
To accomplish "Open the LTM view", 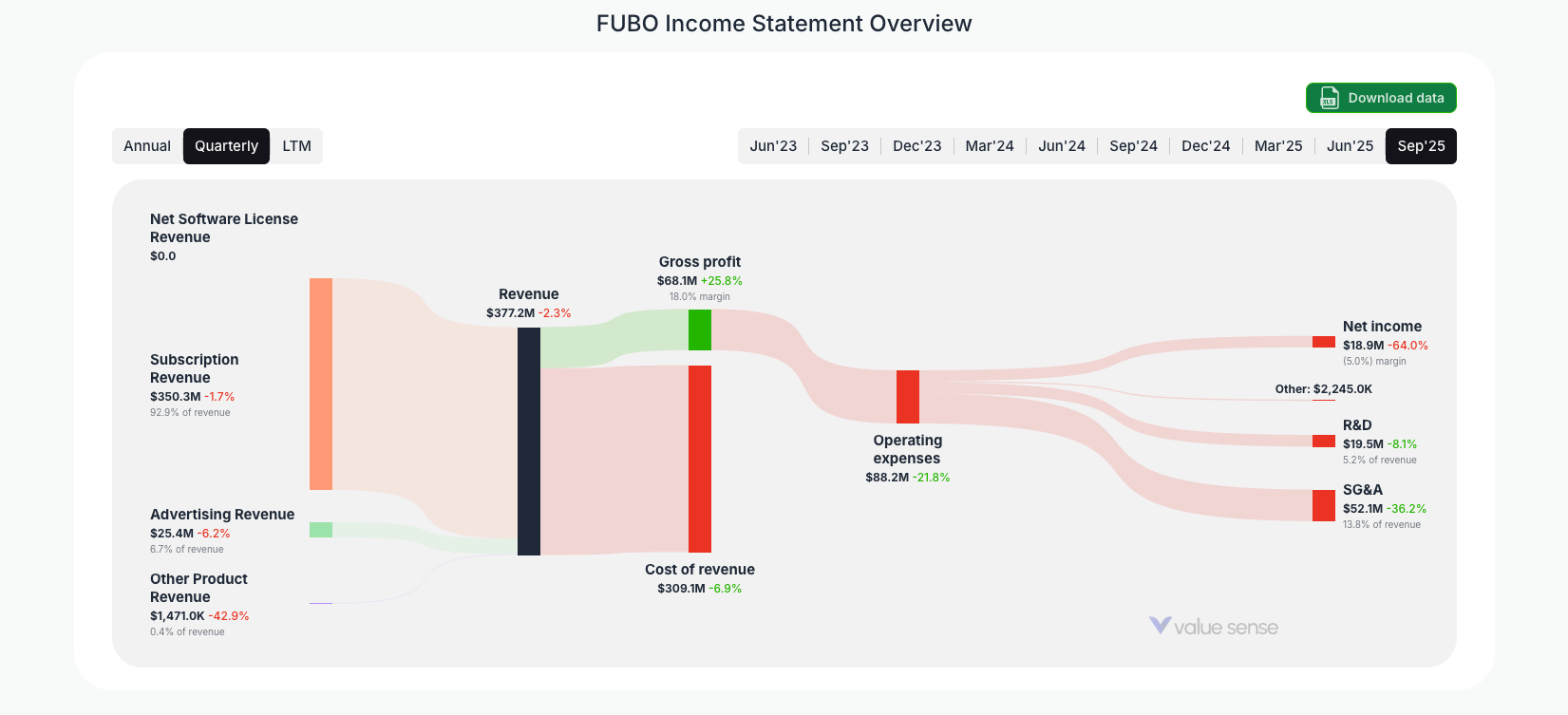I will [296, 145].
